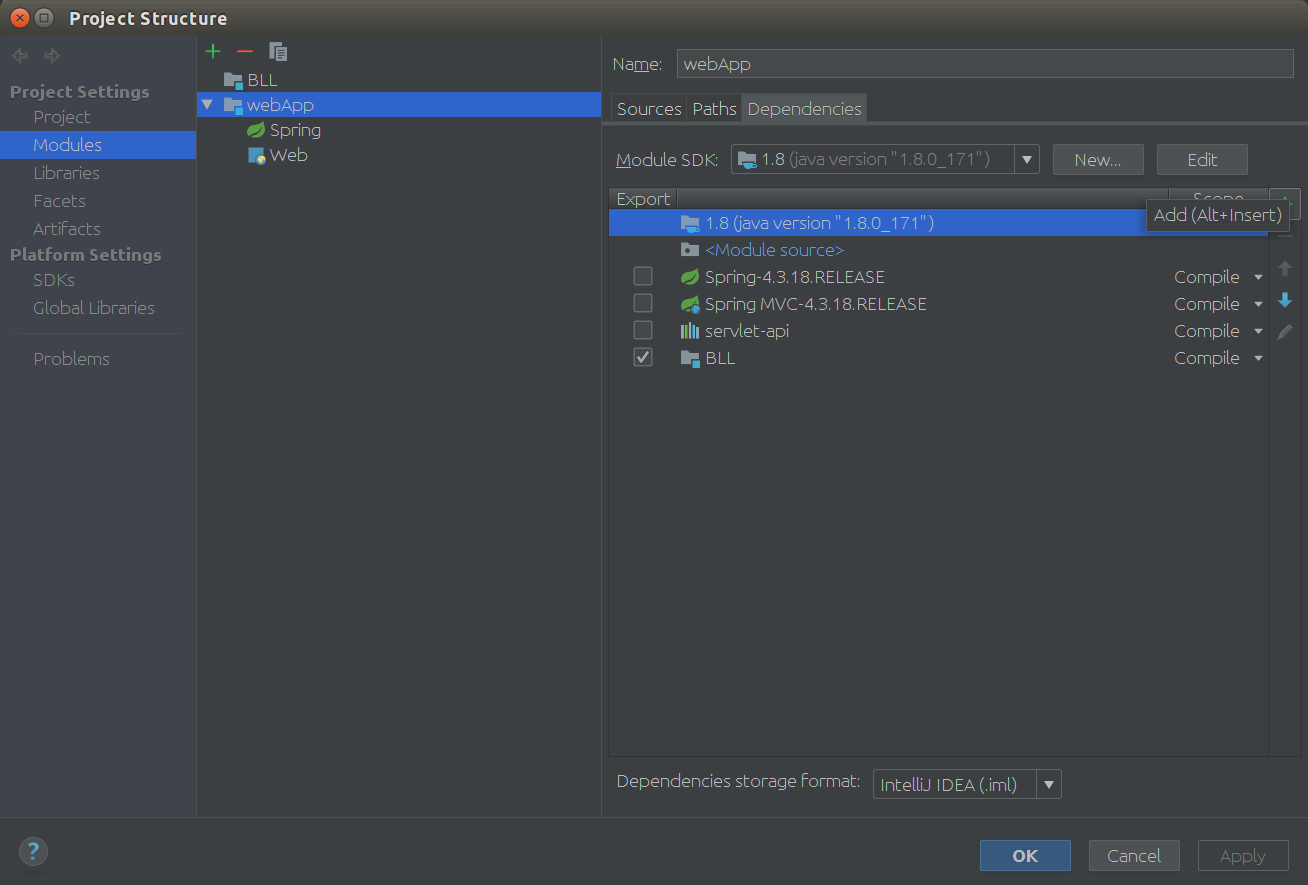Image resolution: width=1308 pixels, height=885 pixels.
Task: Move dependency down with the blue arrow
Action: (x=1285, y=300)
